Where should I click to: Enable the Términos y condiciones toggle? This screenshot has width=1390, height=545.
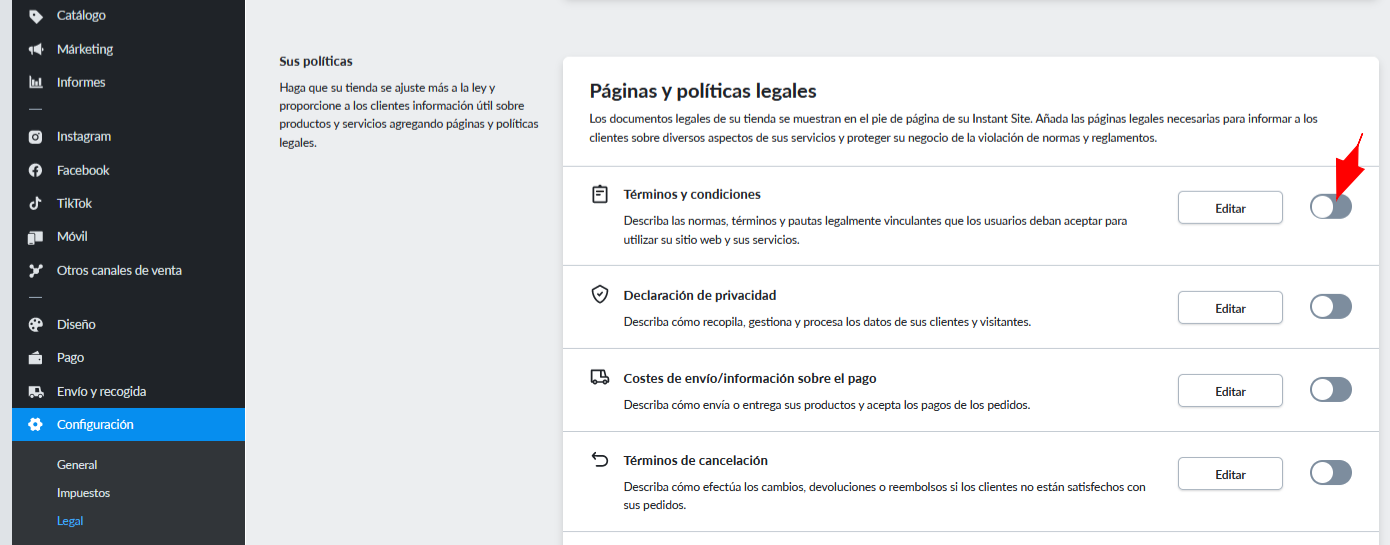[x=1331, y=207]
